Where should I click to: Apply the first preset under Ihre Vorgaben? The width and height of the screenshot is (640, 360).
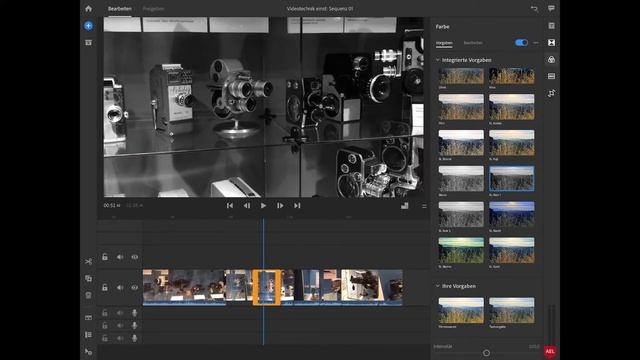(461, 310)
